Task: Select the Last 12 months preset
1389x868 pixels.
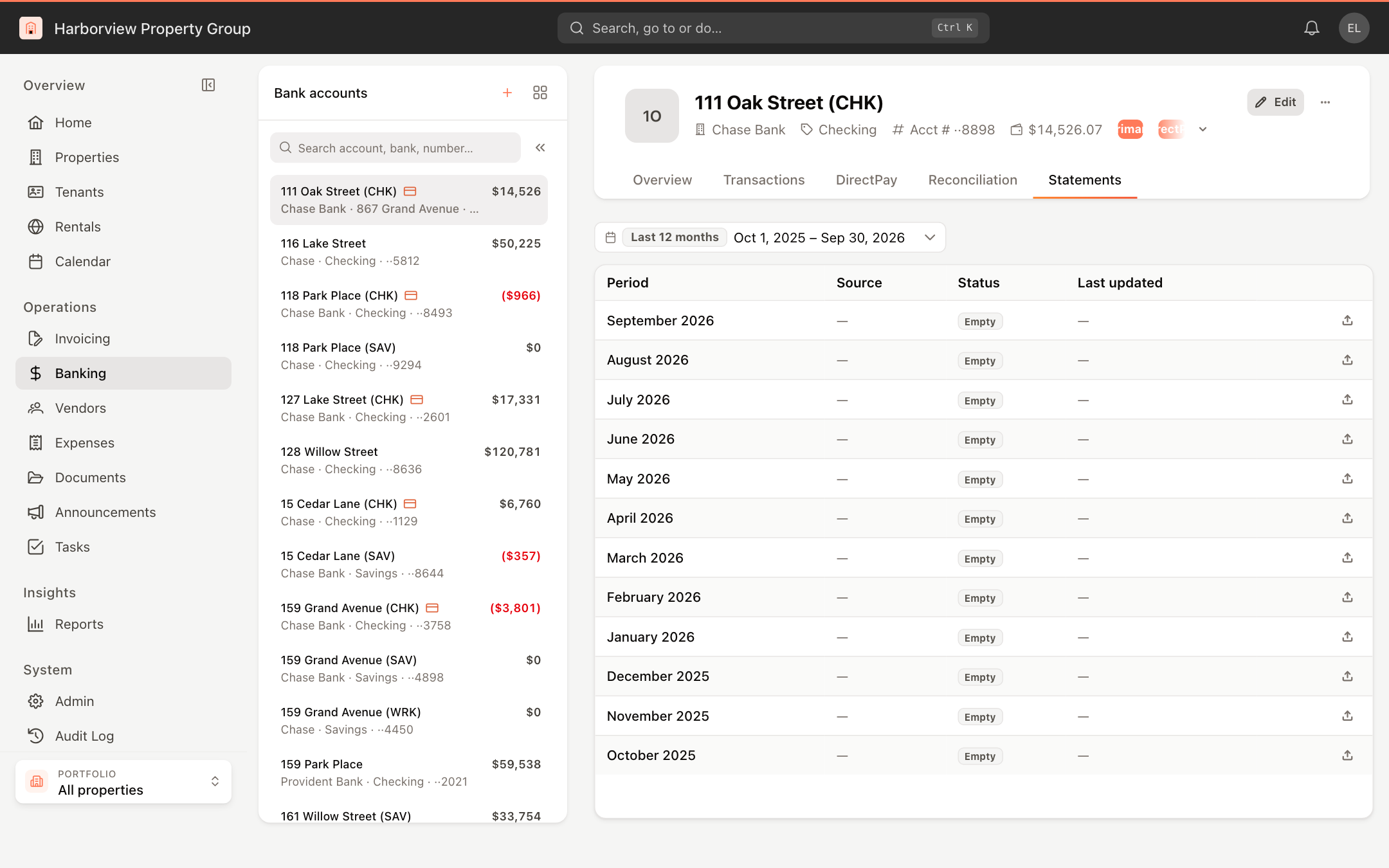Action: [675, 237]
